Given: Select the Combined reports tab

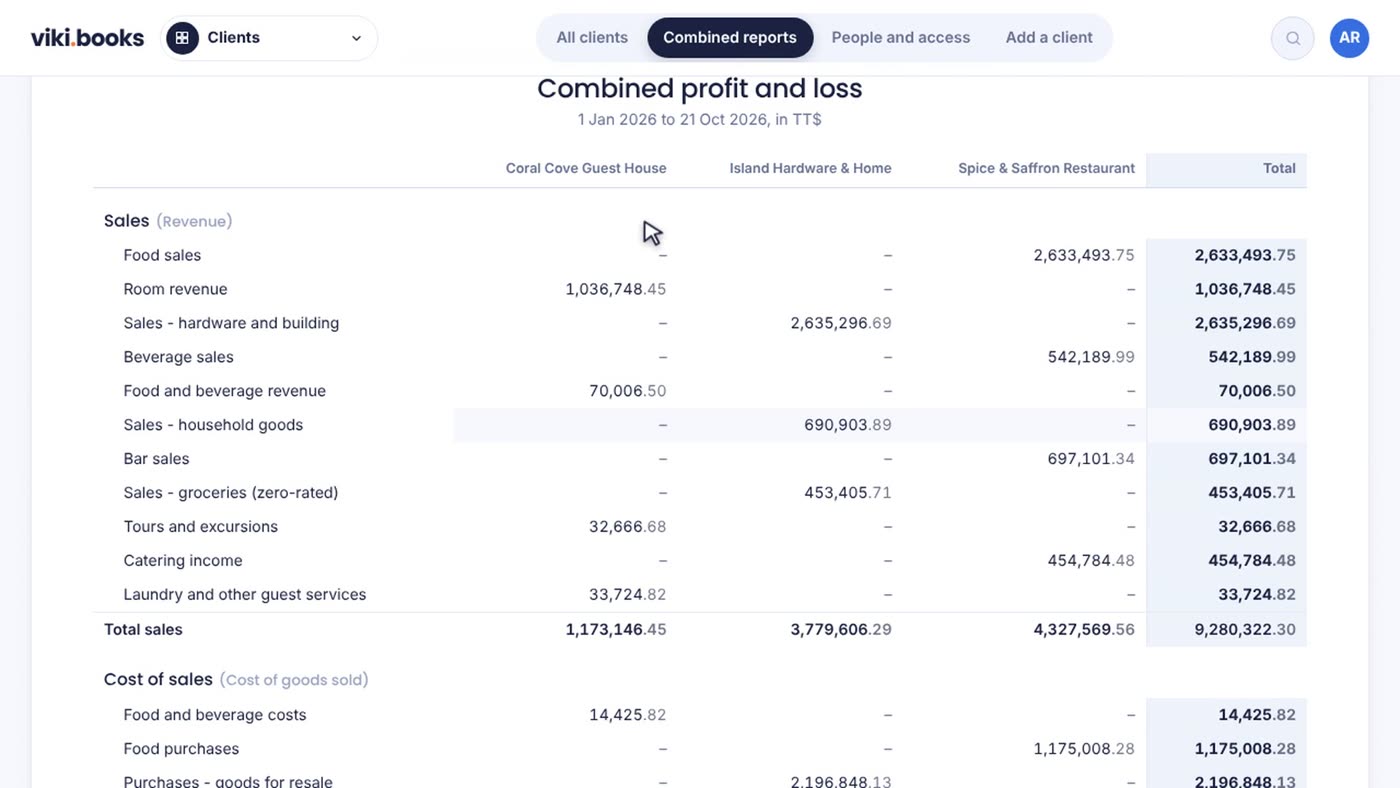Looking at the screenshot, I should coord(730,38).
